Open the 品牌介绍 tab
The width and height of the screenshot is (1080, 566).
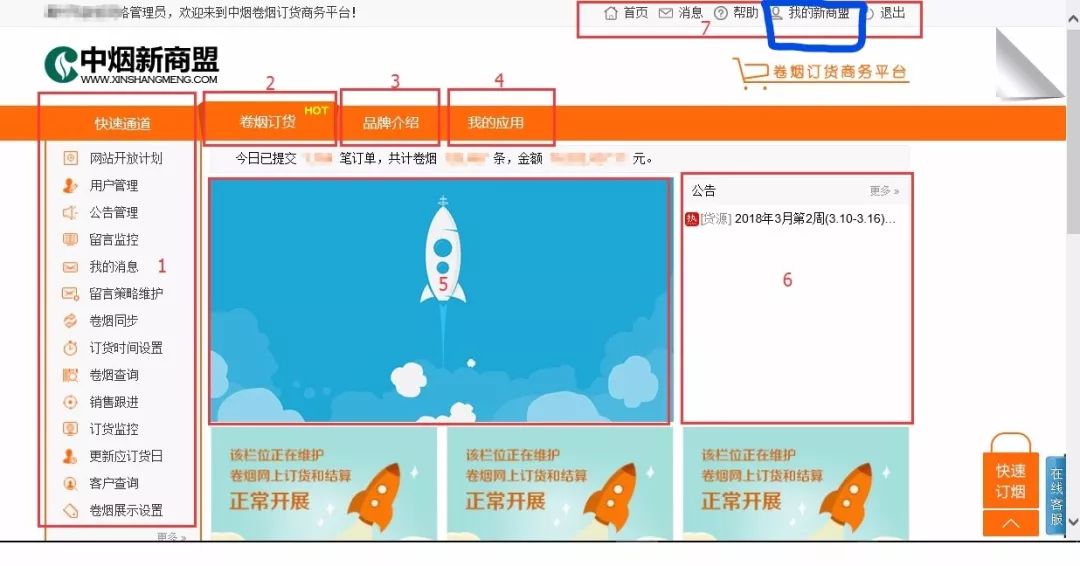pos(391,123)
